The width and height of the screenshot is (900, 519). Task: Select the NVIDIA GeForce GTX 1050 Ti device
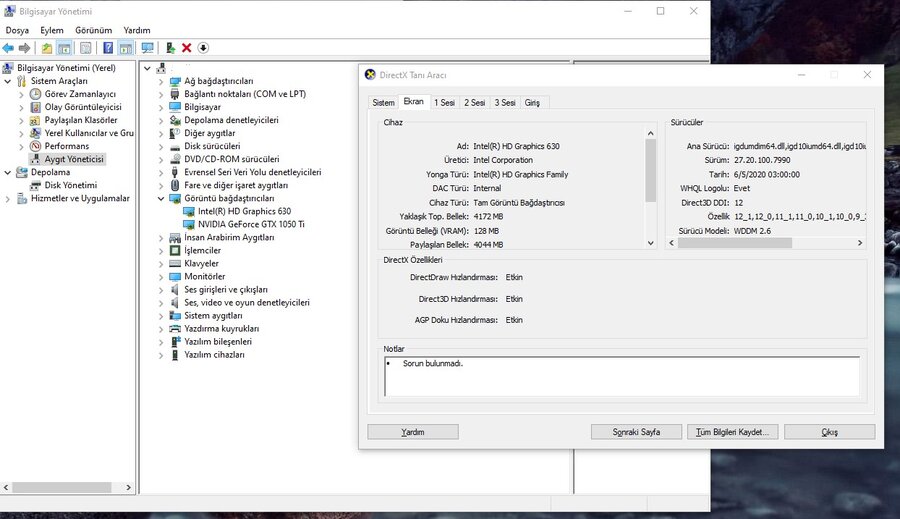click(x=251, y=224)
